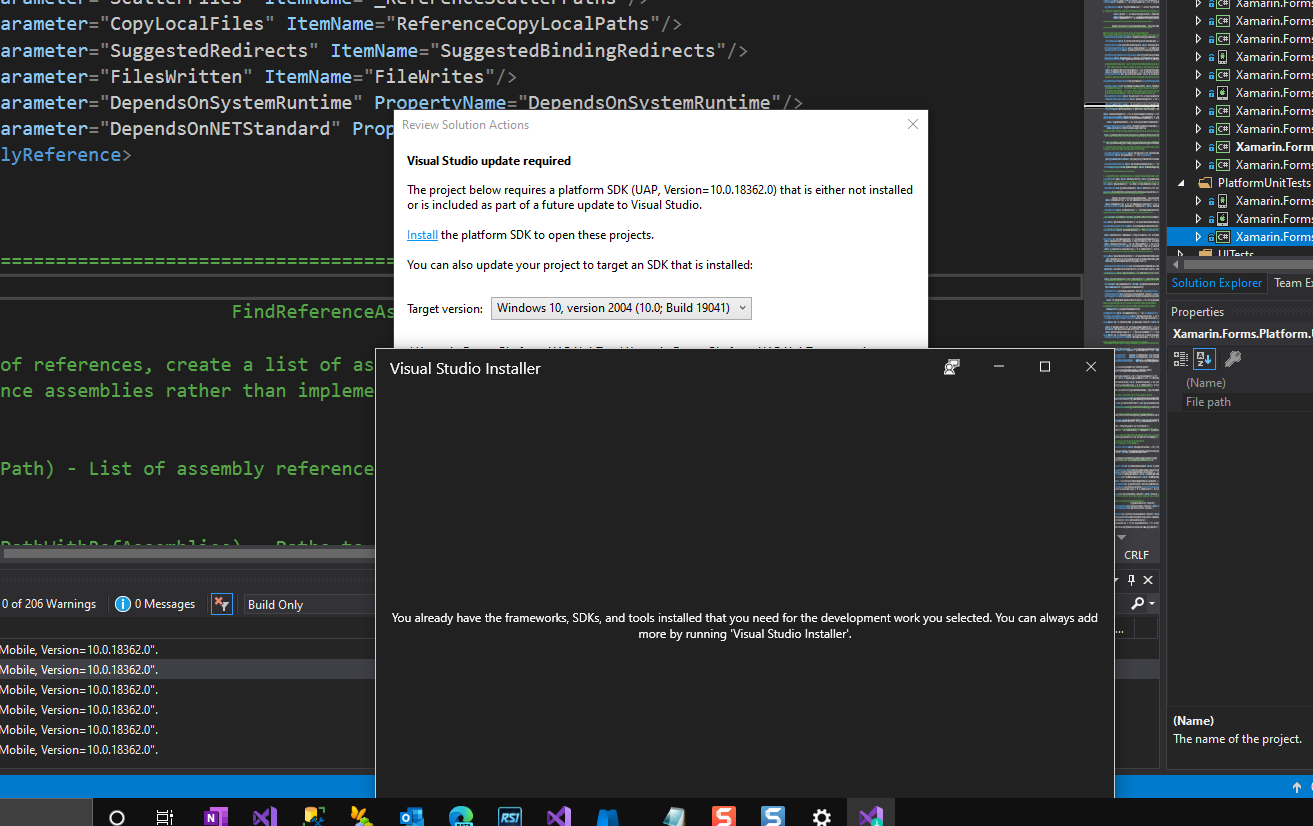The image size is (1313, 826).
Task: Click the Categorized view icon in Properties
Action: coord(1181,359)
